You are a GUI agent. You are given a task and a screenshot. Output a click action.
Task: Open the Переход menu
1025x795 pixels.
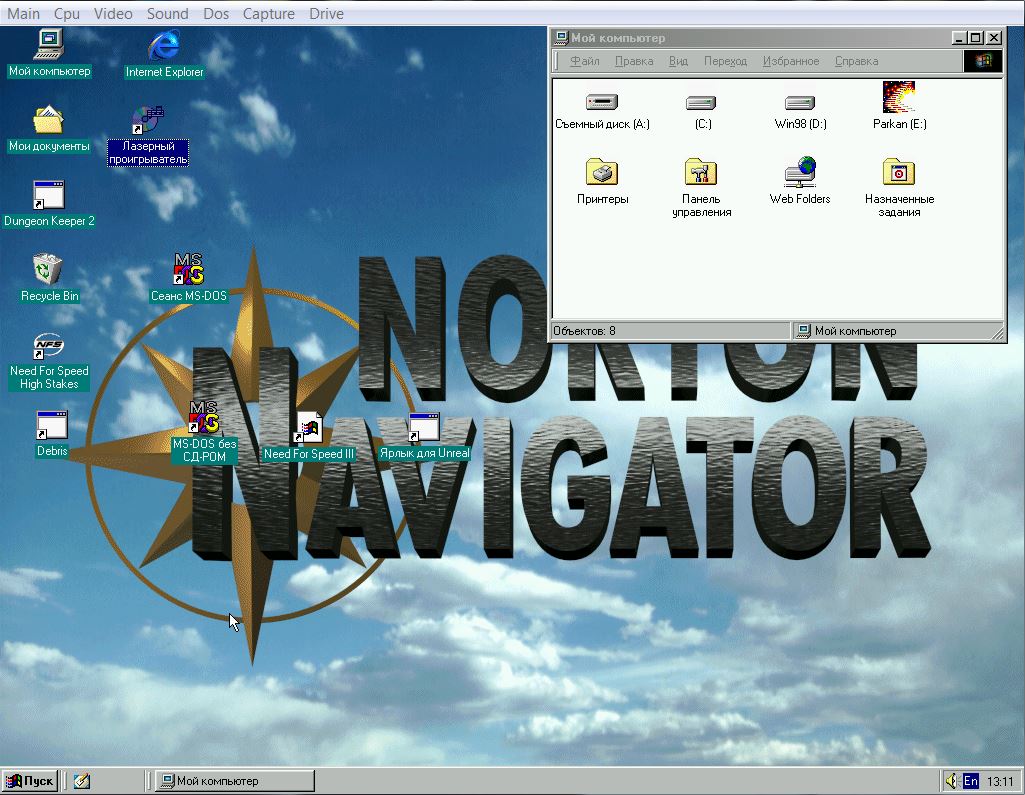click(x=726, y=61)
